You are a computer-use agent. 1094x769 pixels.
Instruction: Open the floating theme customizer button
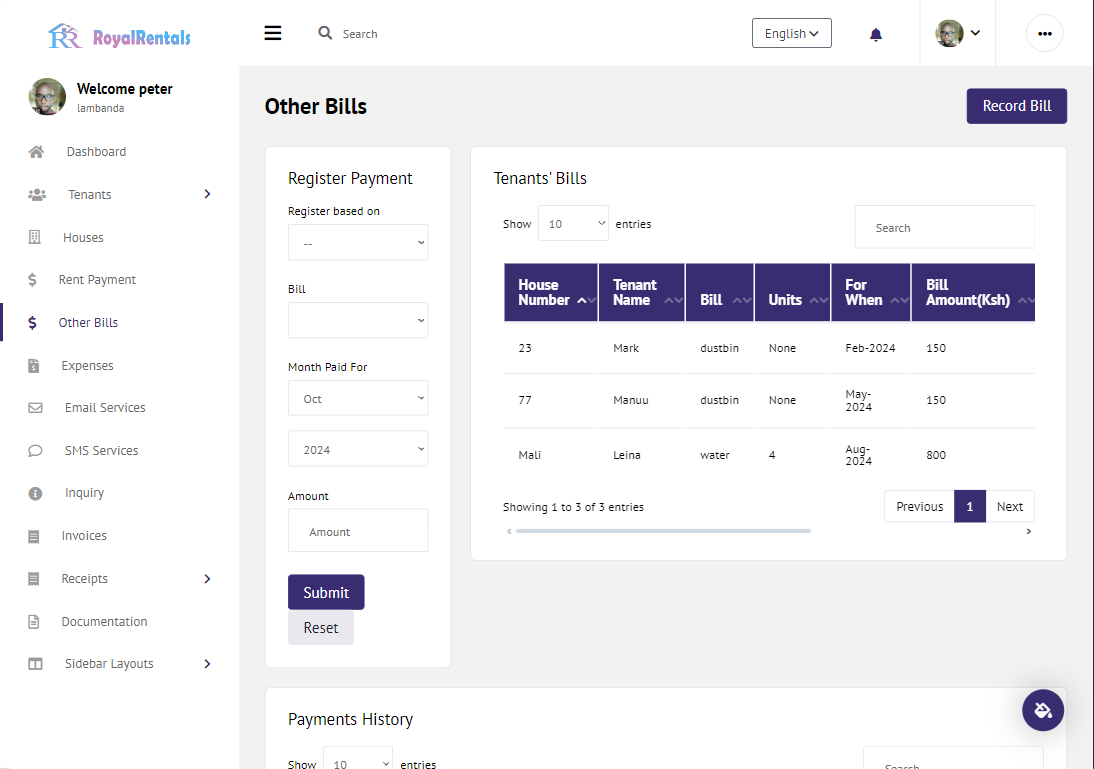point(1043,710)
